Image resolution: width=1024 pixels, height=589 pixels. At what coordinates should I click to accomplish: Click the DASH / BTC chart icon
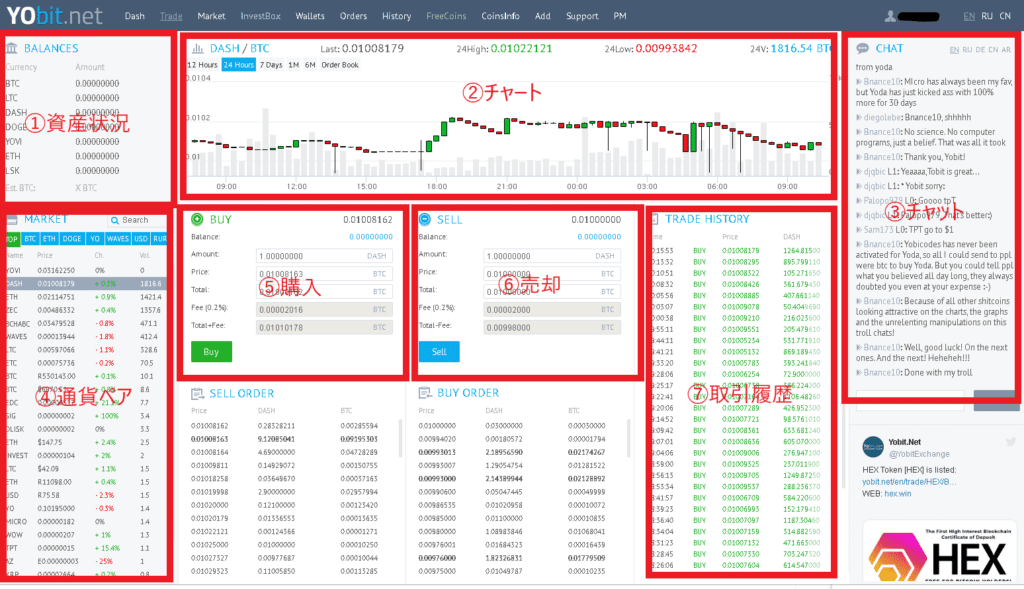(197, 48)
